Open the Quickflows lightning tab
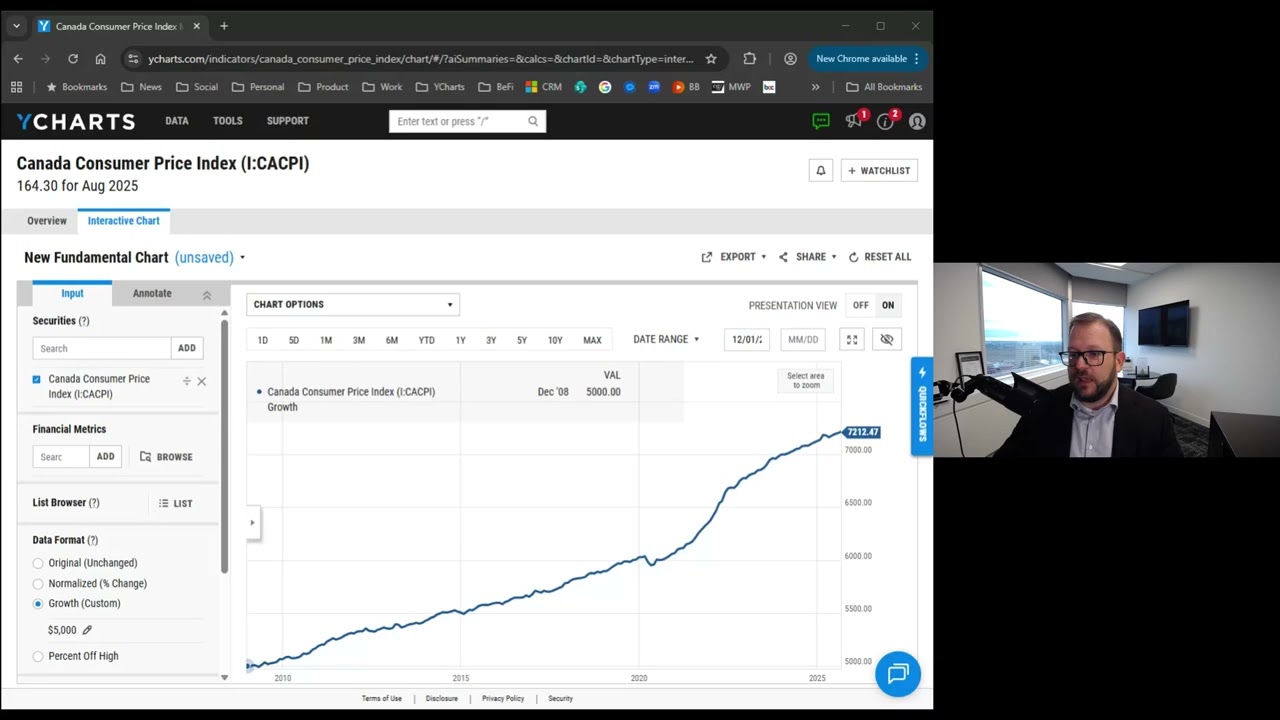Screen dimensions: 1280x720 point(922,406)
